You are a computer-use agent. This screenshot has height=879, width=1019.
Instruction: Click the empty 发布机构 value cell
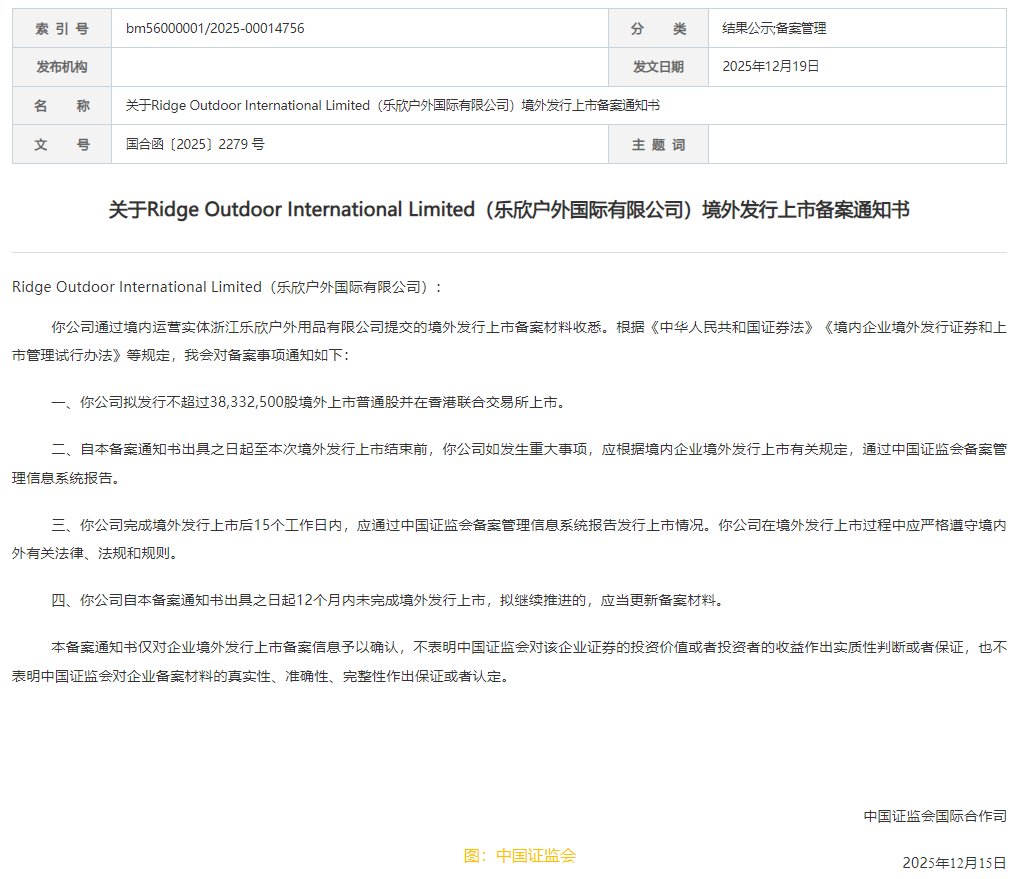coord(360,66)
